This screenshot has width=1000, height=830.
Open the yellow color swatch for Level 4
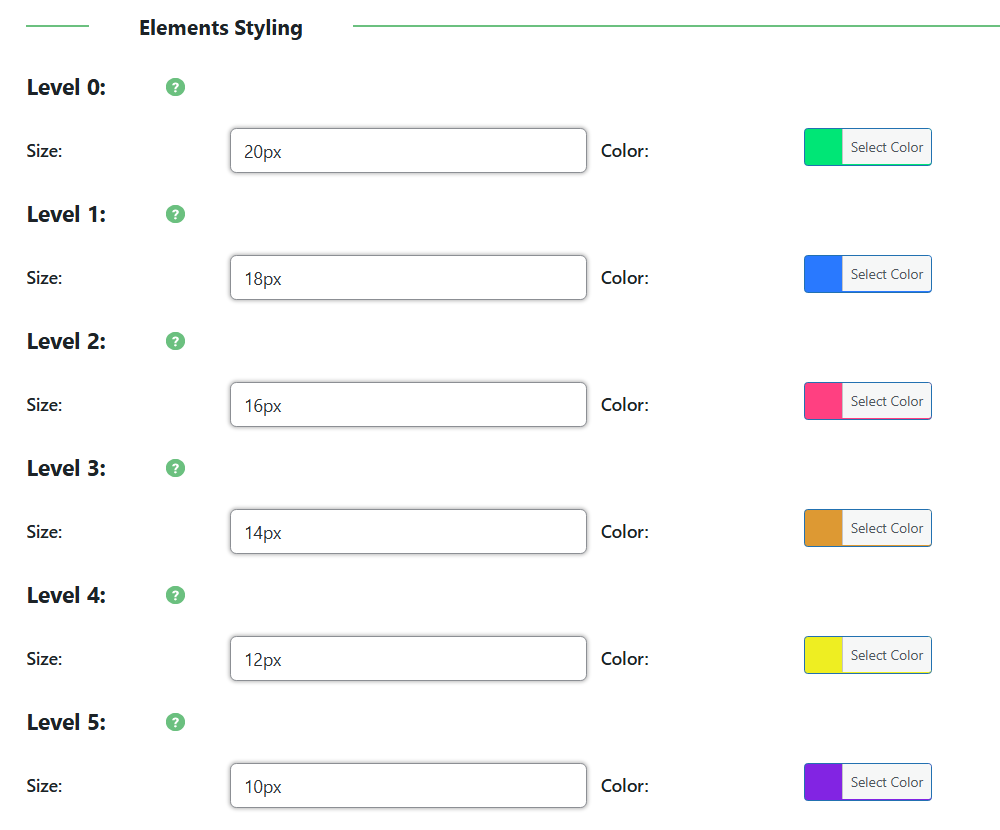[823, 655]
